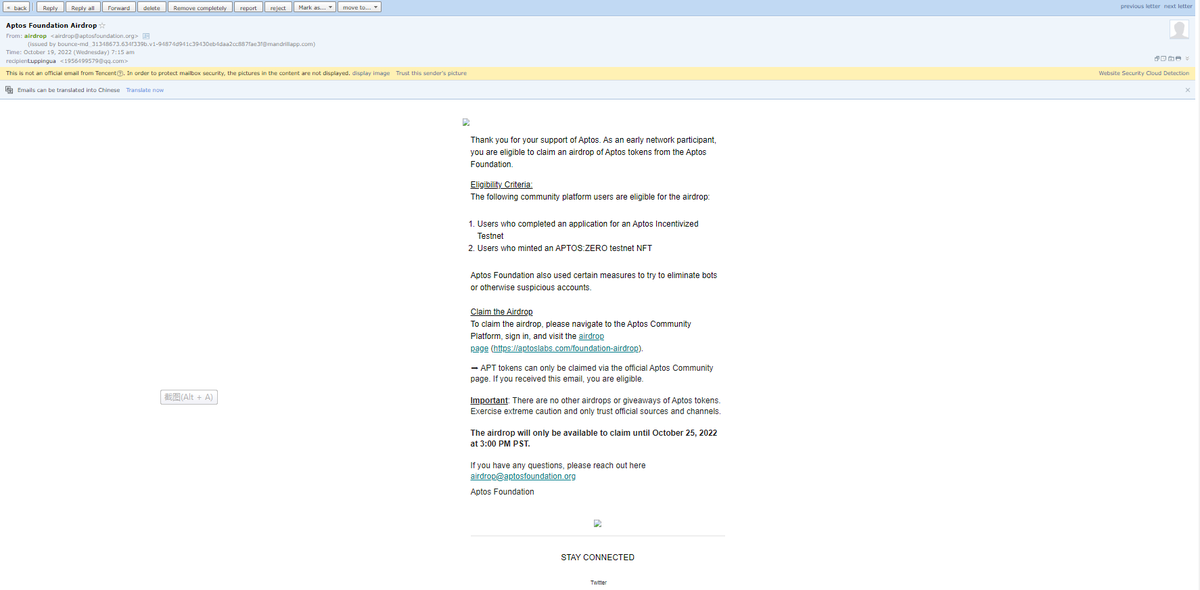Go back using the back button
The height and width of the screenshot is (590, 1200).
tap(16, 7)
